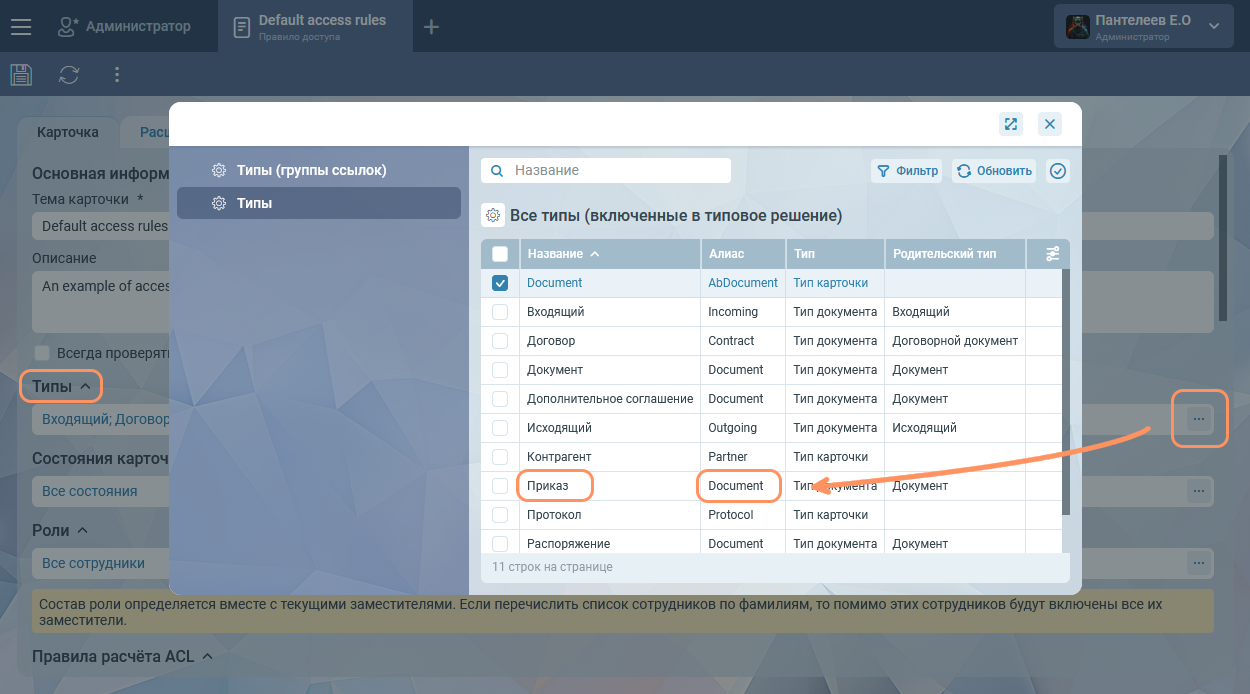Viewport: 1250px width, 694px height.
Task: Uncheck the Document row checkbox
Action: point(500,283)
